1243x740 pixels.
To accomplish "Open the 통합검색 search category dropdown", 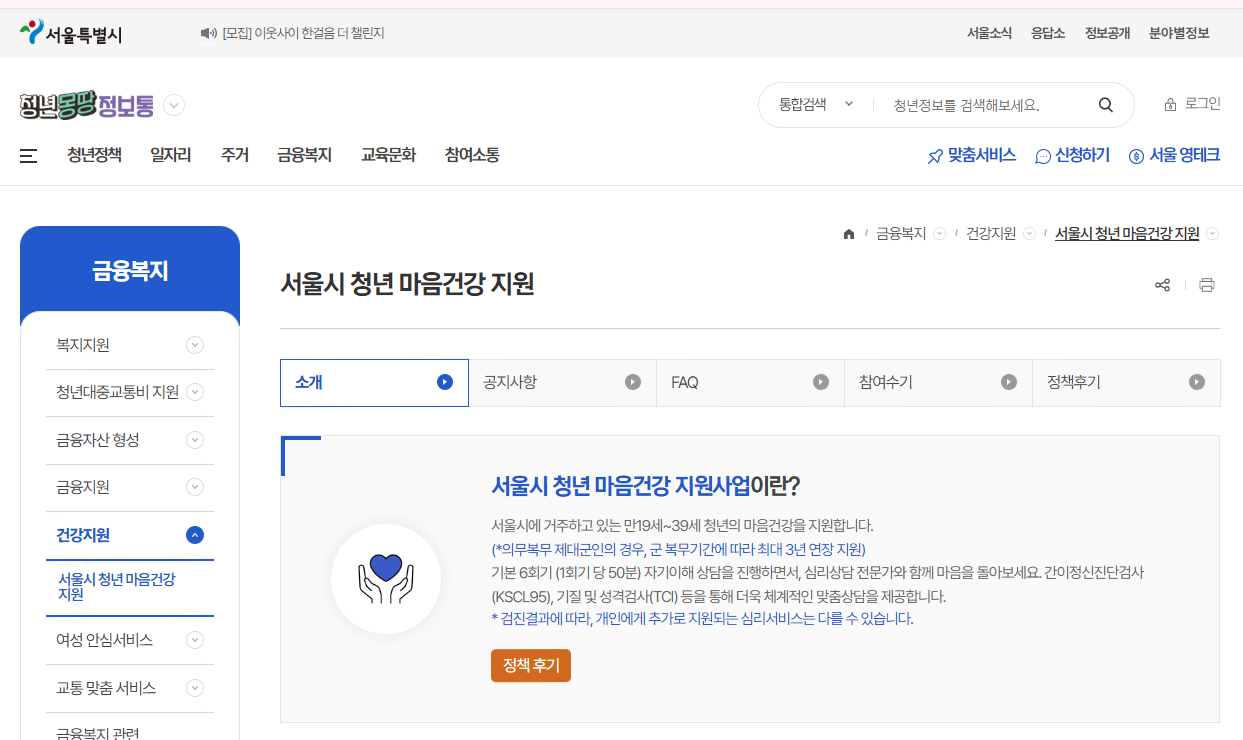I will click(816, 104).
